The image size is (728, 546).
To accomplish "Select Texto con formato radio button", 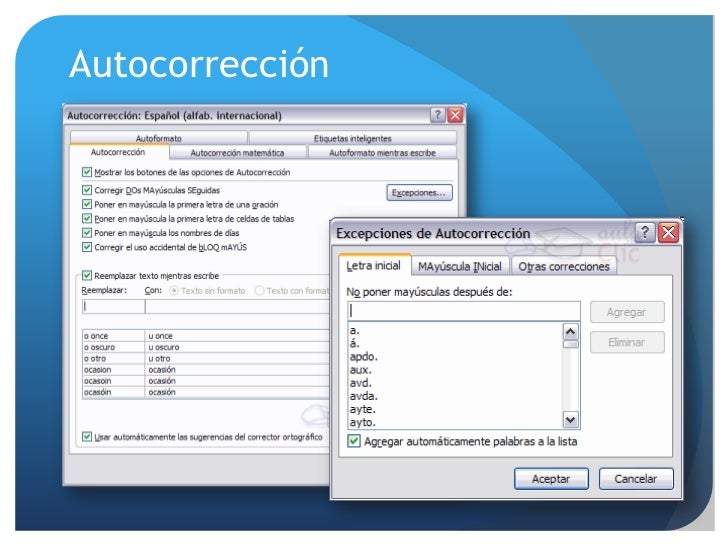I will pyautogui.click(x=260, y=291).
